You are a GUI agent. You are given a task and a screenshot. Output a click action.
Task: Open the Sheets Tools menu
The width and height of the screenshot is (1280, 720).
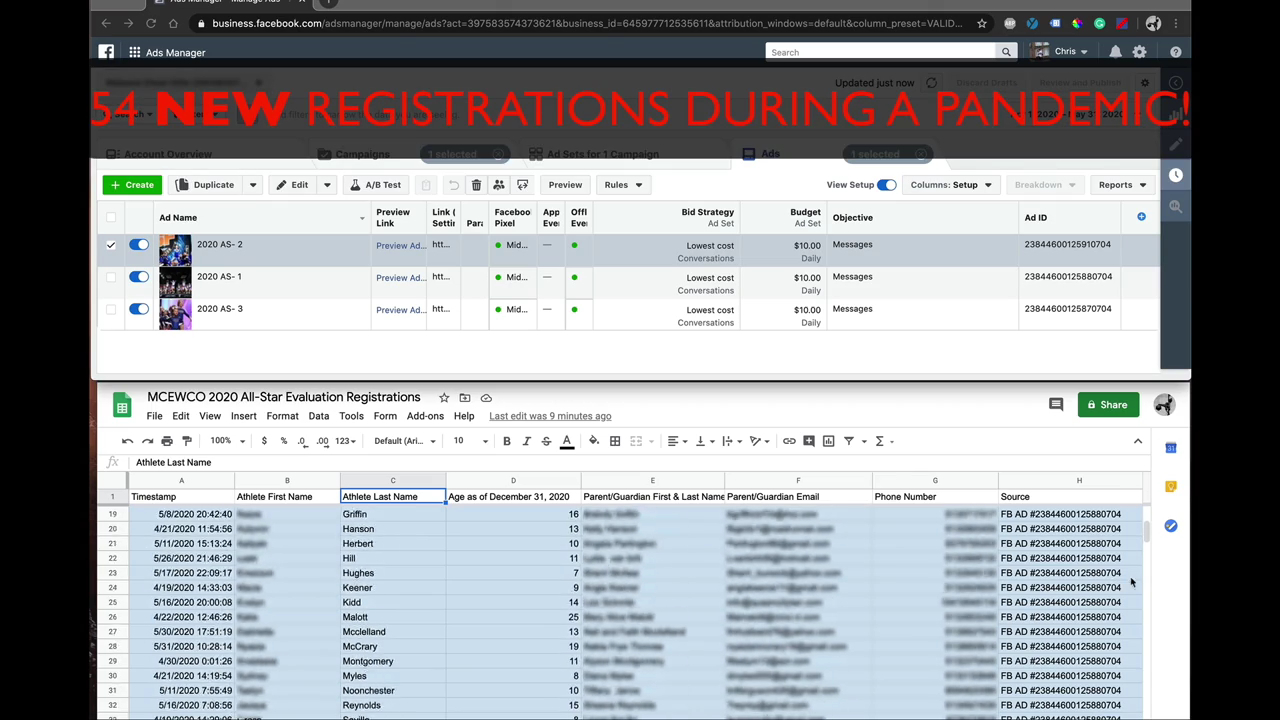click(x=351, y=416)
